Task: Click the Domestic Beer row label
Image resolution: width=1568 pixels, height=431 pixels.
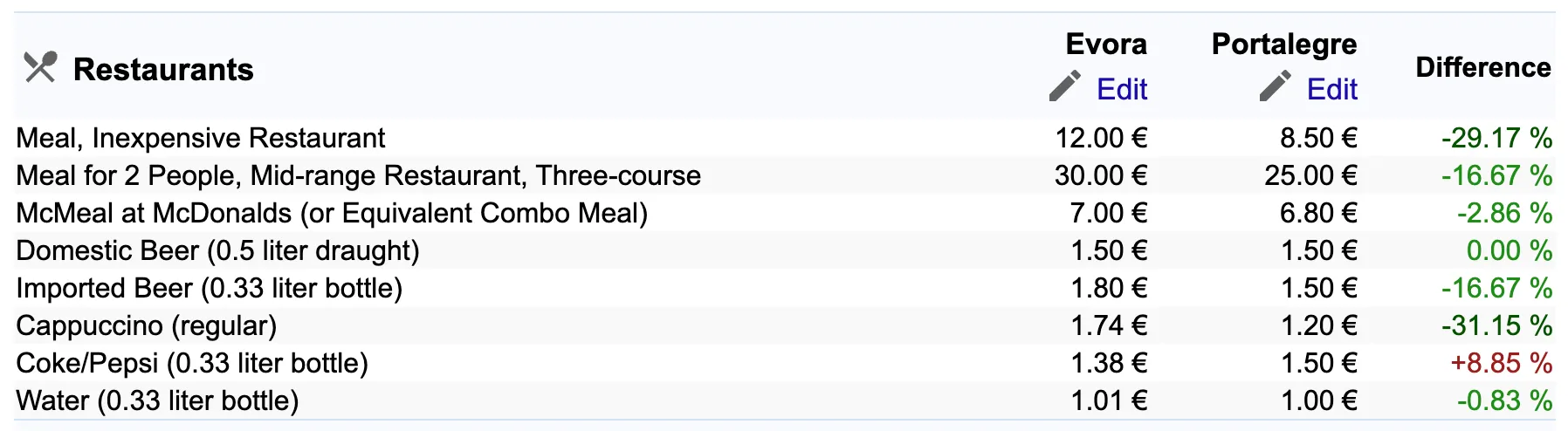Action: [x=217, y=250]
